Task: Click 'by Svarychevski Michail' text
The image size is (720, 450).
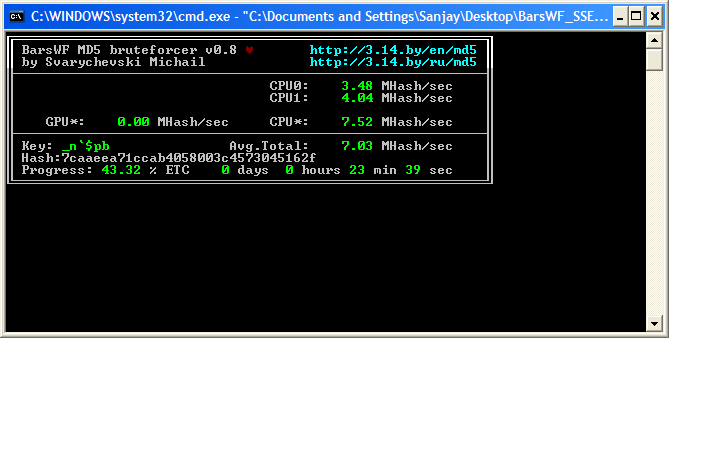Action: 113,62
